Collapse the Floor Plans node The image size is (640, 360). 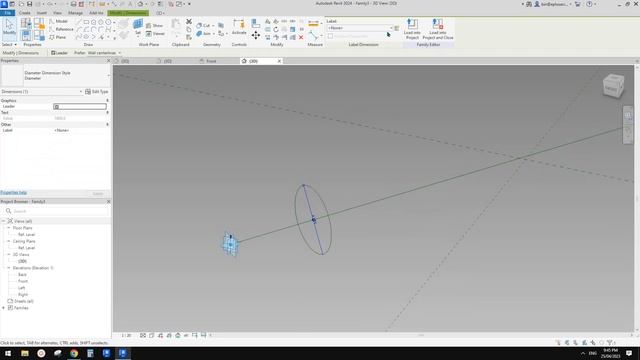point(8,228)
